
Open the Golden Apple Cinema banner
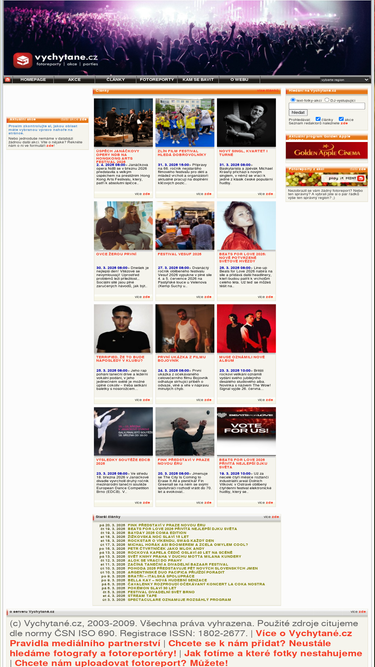tap(327, 151)
